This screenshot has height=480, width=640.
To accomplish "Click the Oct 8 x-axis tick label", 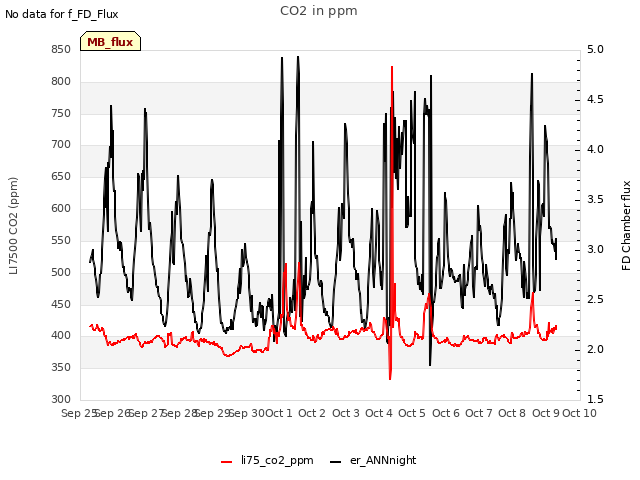I will (x=512, y=413).
